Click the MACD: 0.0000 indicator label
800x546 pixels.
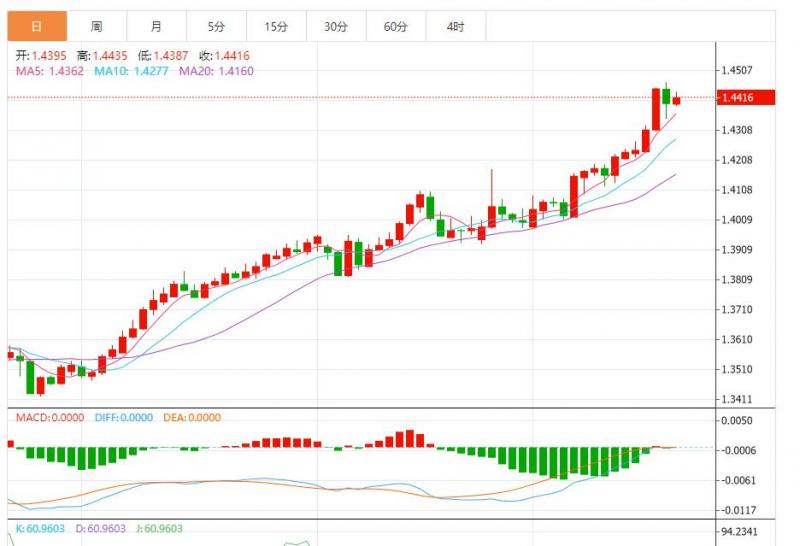pyautogui.click(x=50, y=417)
